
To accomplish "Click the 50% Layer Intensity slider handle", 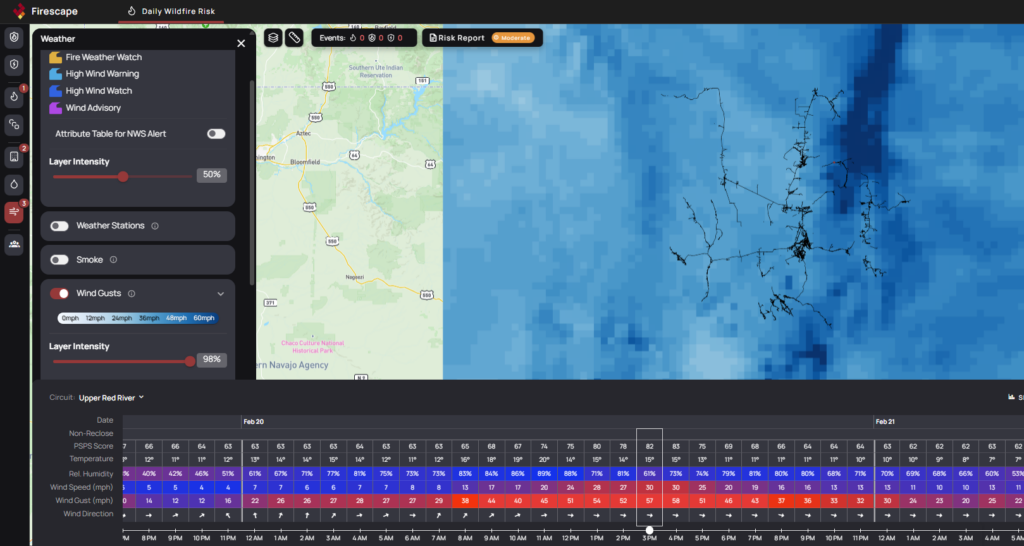I will (x=123, y=176).
